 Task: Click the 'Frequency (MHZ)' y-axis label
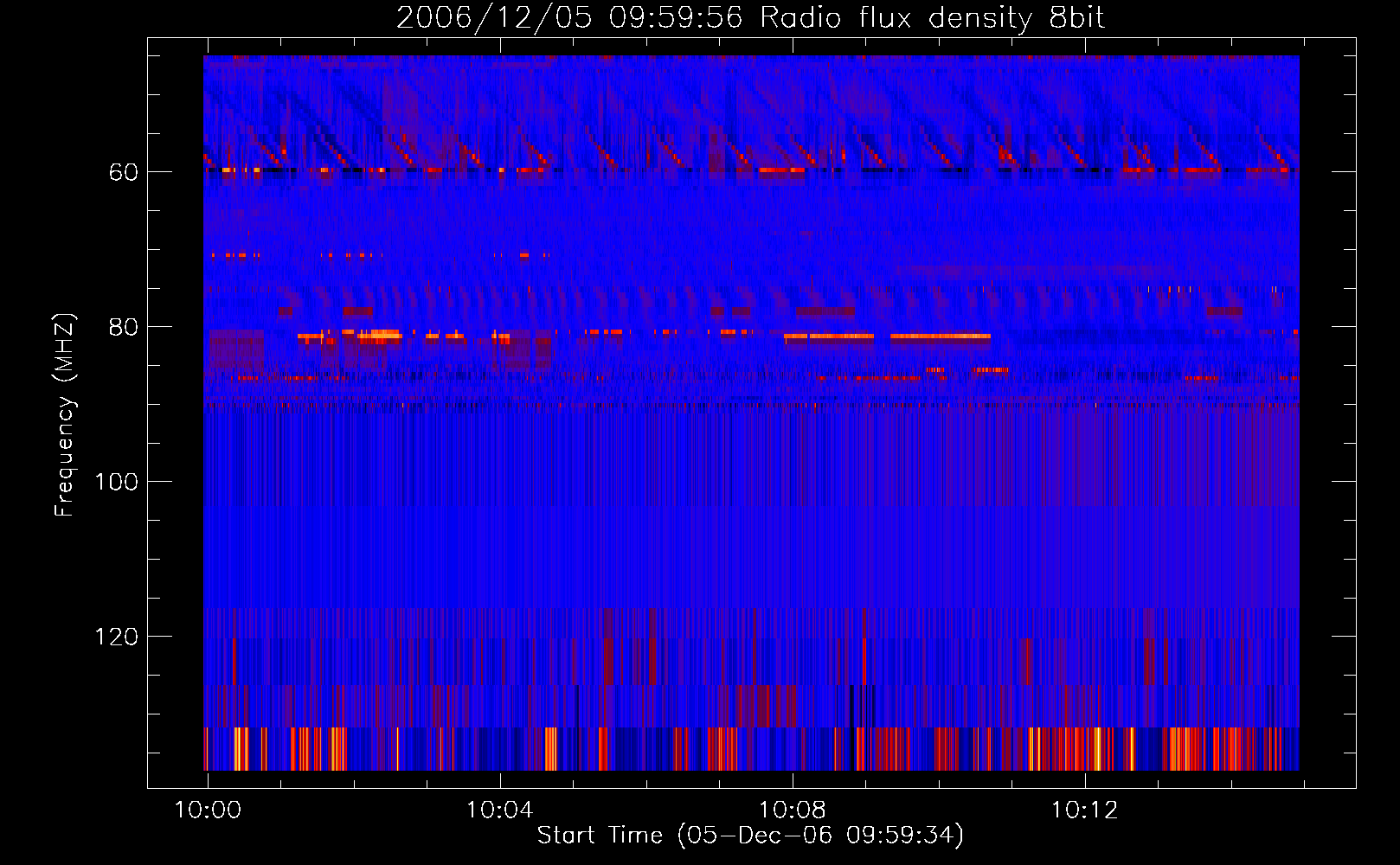65,414
